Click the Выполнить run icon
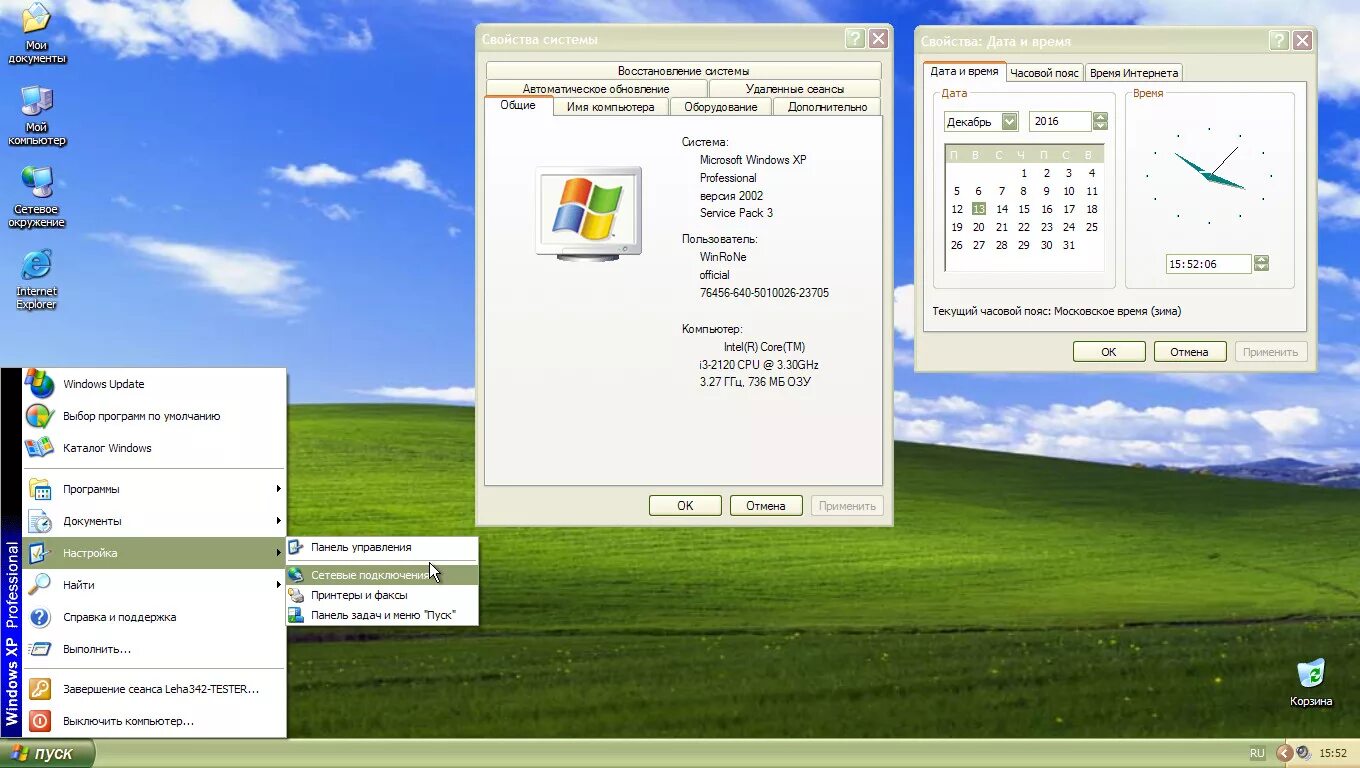Screen dimensions: 1360x768 39,649
